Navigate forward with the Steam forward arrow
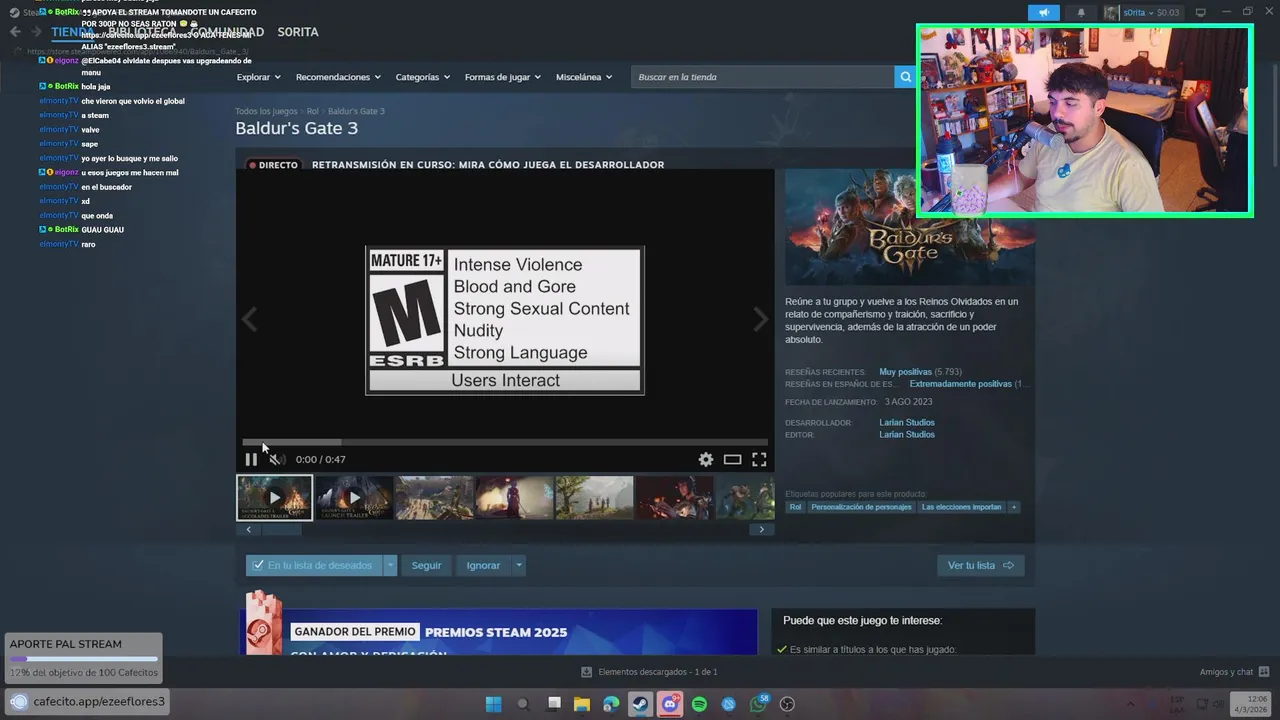The image size is (1280, 720). [37, 32]
